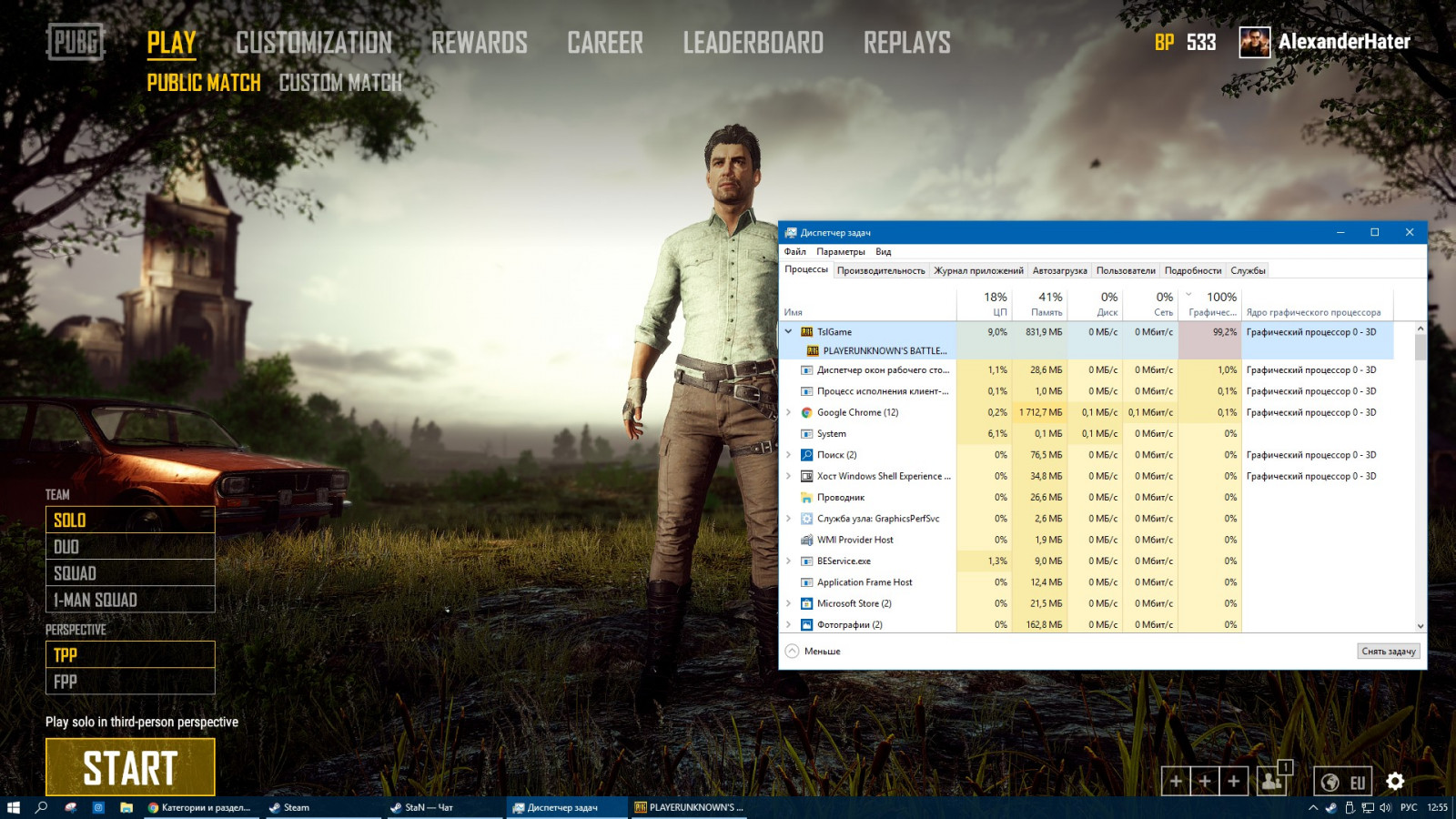Click the network tray icon
Viewport: 1456px width, 819px height.
click(1367, 807)
